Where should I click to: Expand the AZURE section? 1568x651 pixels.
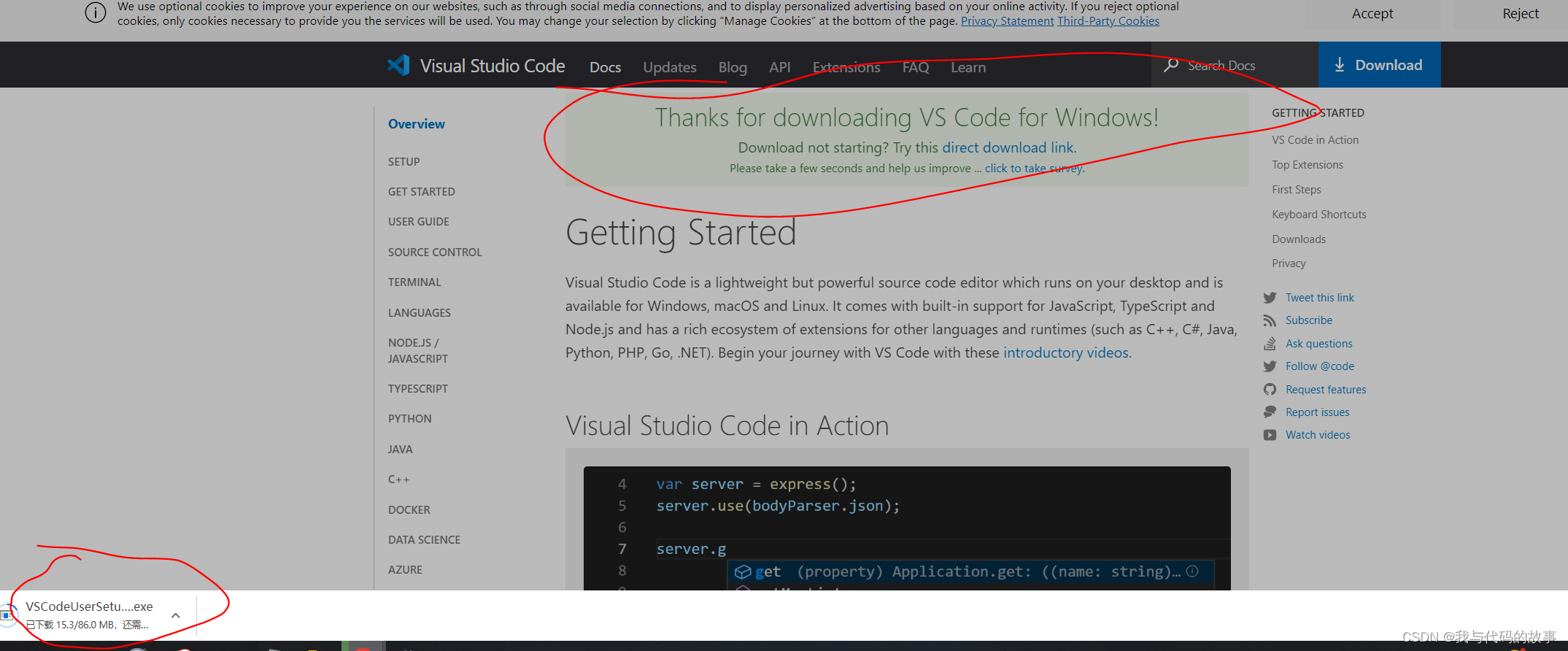(405, 569)
